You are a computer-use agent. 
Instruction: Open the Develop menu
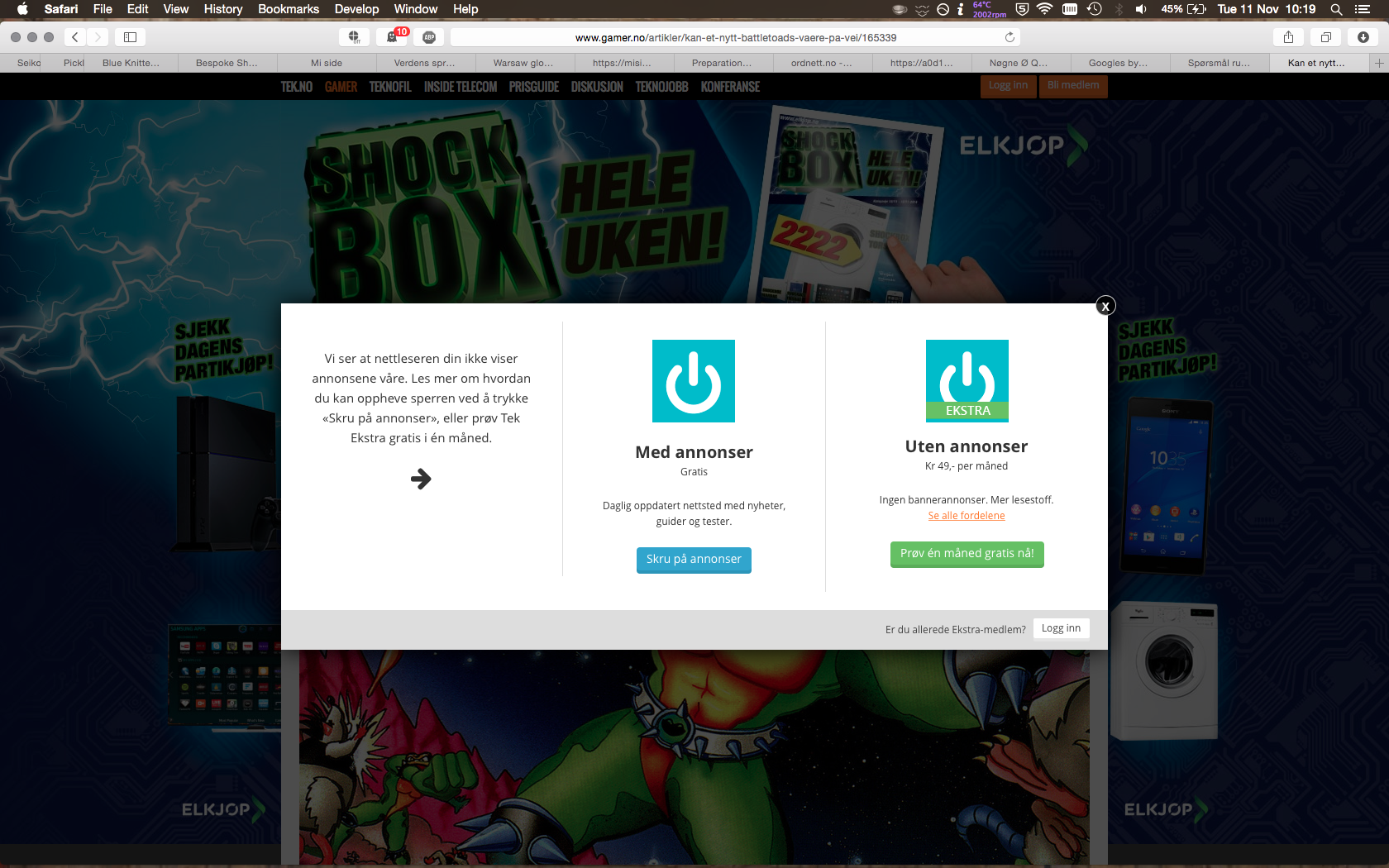pos(356,9)
